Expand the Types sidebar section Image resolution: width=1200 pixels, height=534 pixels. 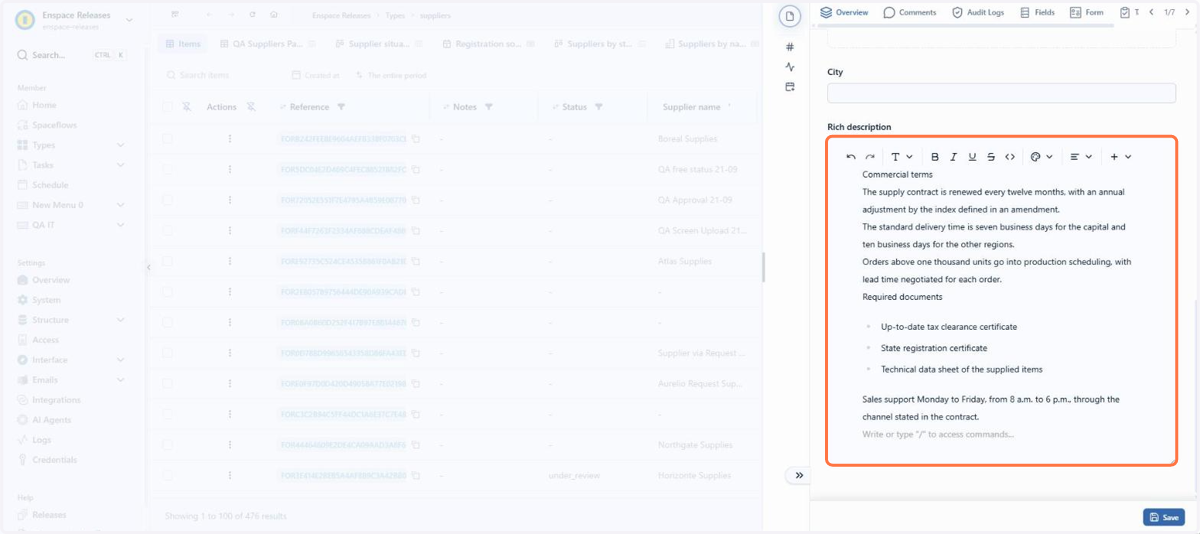click(x=72, y=145)
